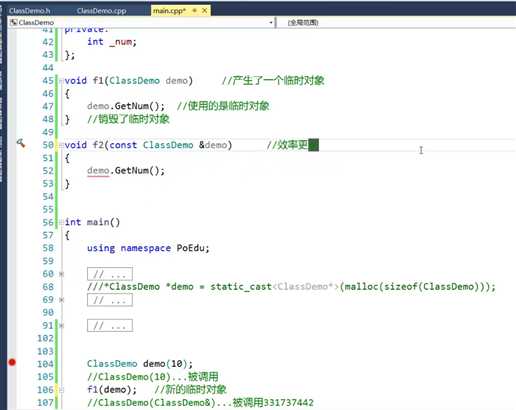
Task: Expand the collapsed region at line 91
Action: (61, 326)
